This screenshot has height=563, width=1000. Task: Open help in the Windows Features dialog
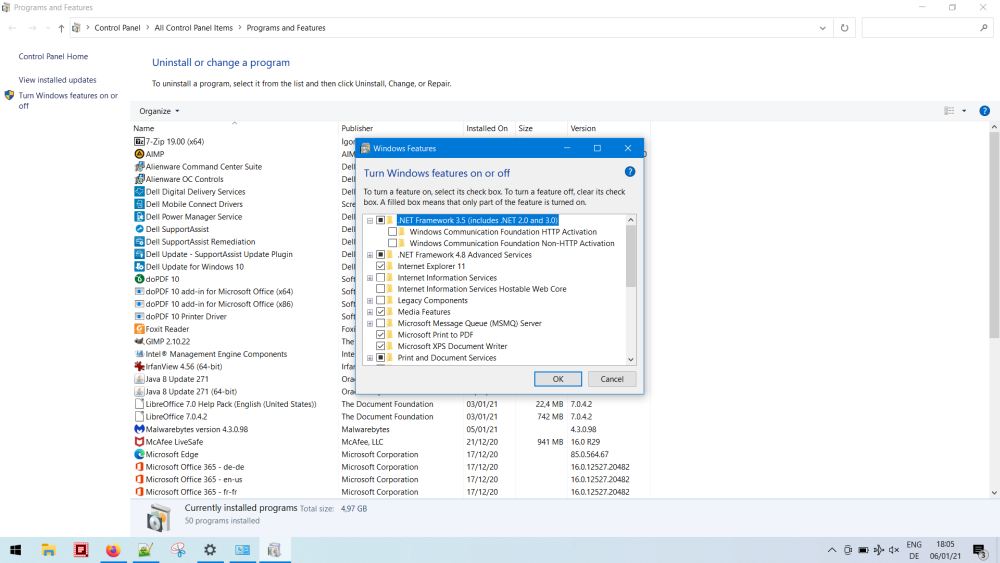tap(629, 172)
